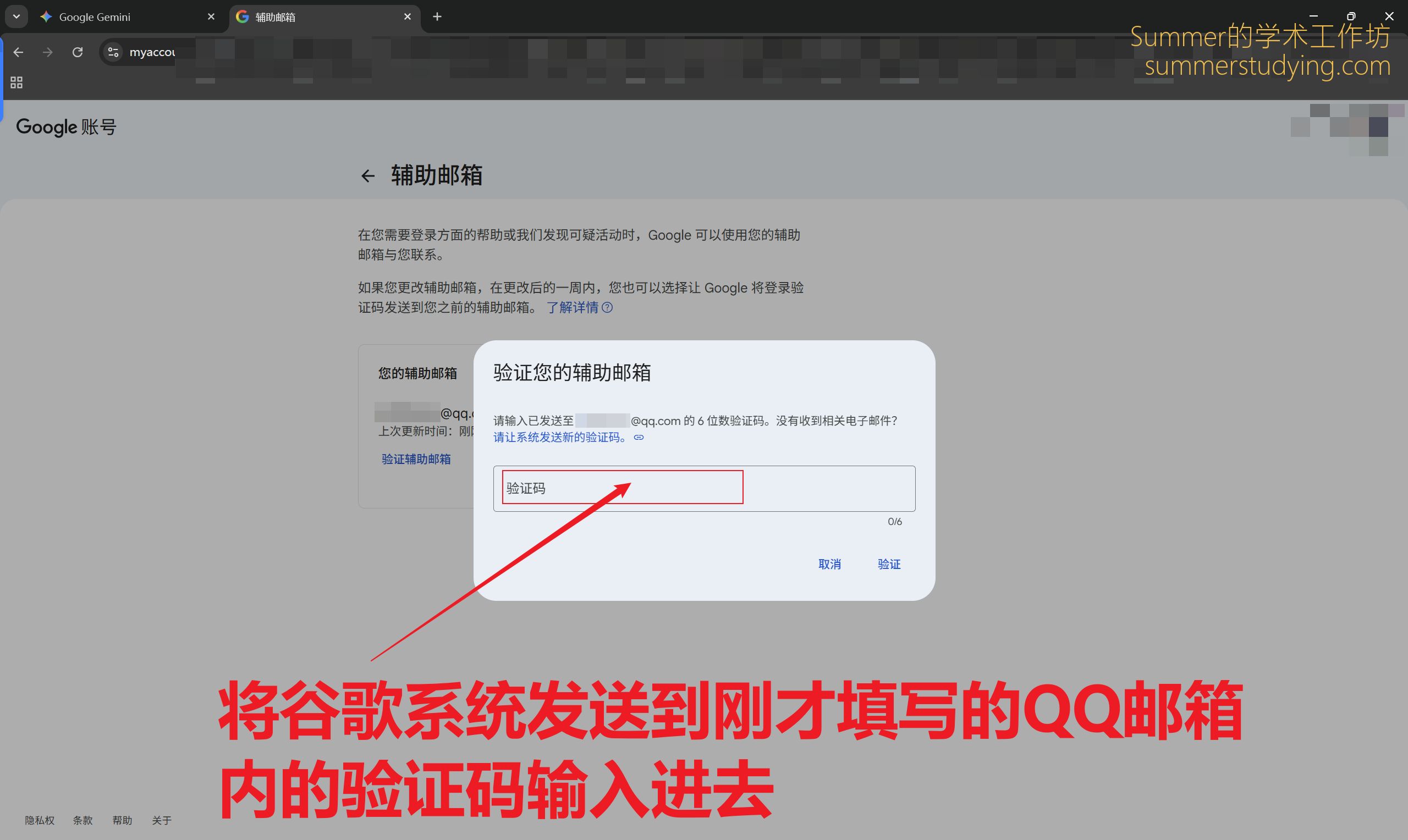Image resolution: width=1408 pixels, height=840 pixels.
Task: Reload the current page
Action: click(78, 52)
